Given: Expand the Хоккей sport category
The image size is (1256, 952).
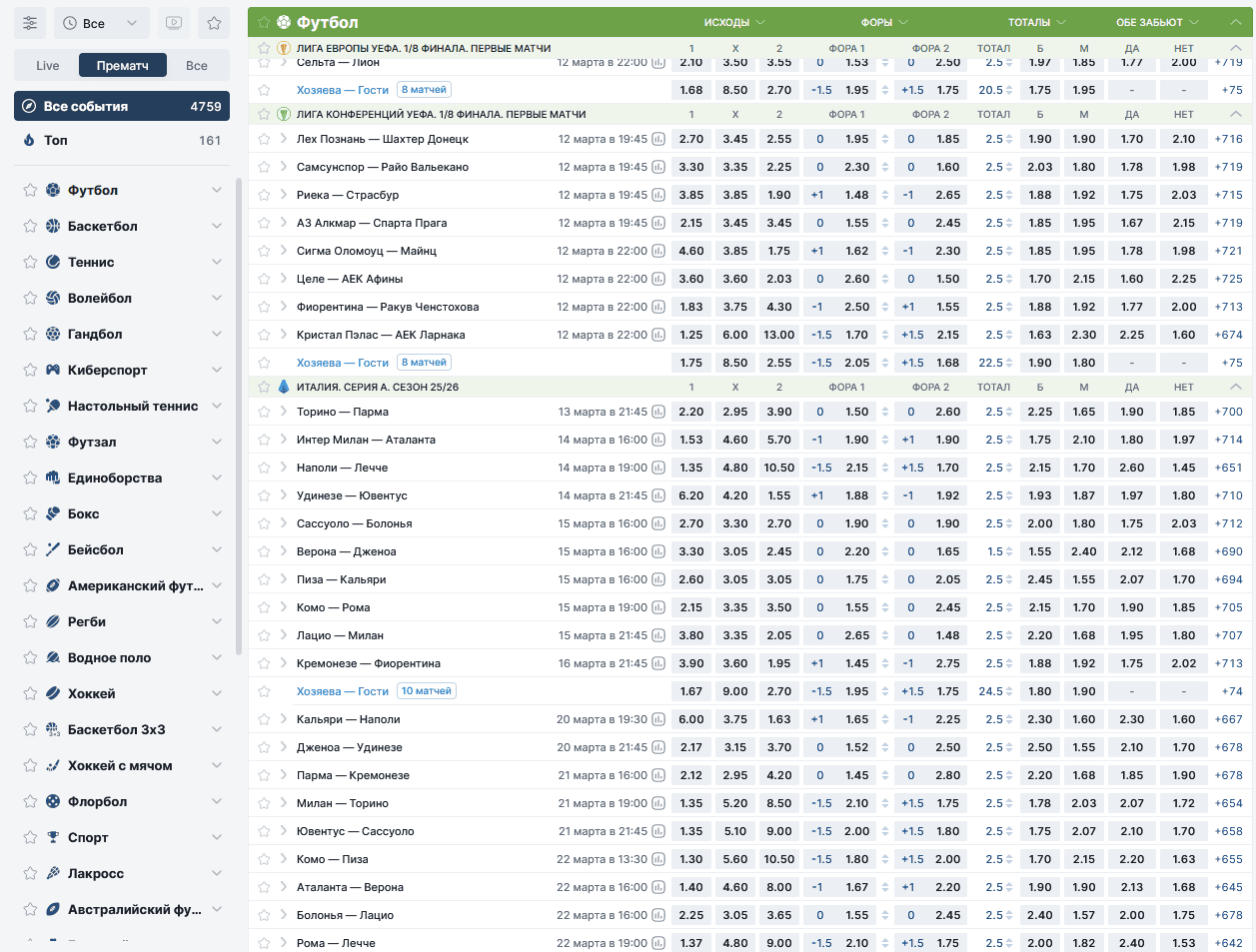Looking at the screenshot, I should tap(217, 693).
